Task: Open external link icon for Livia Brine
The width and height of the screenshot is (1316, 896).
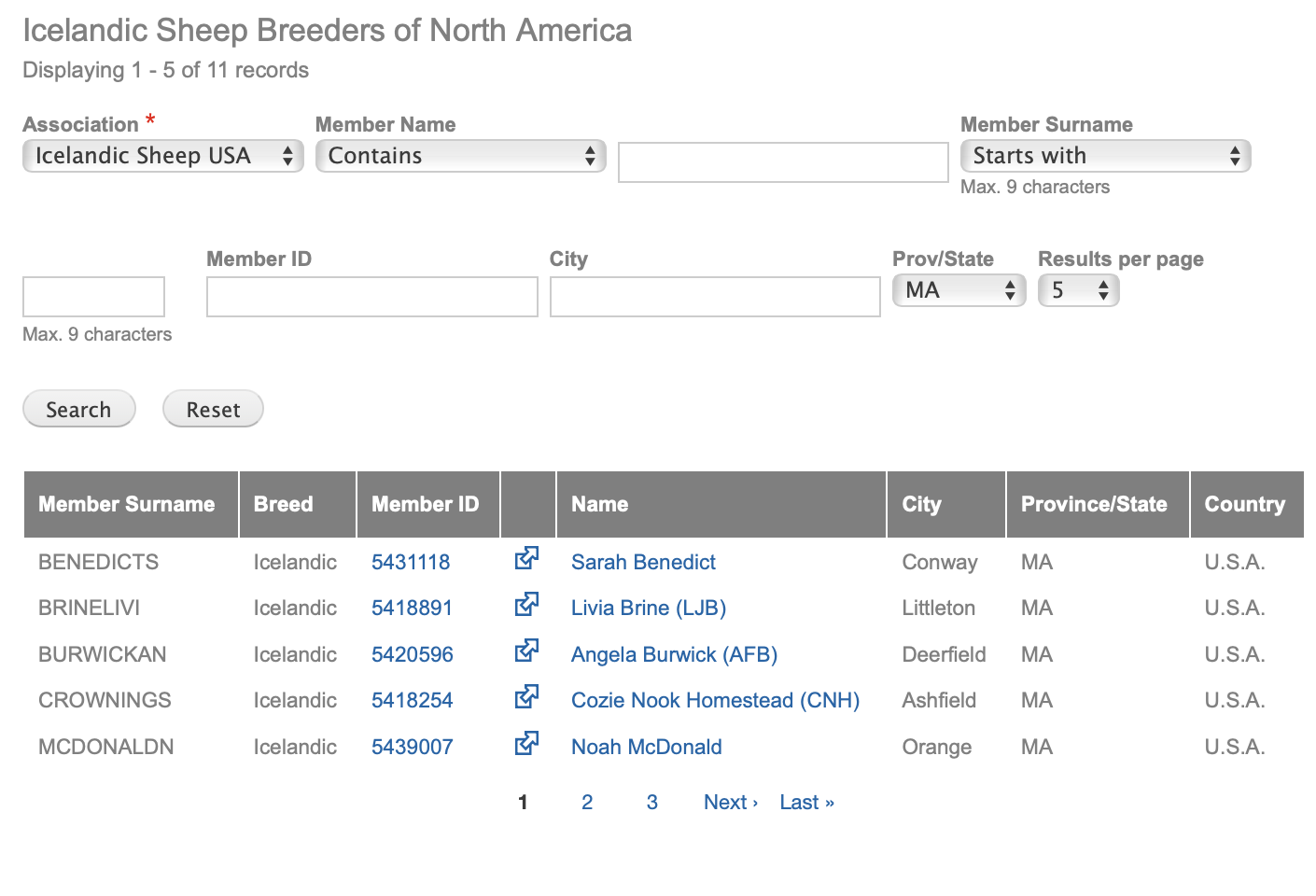Action: [x=527, y=604]
